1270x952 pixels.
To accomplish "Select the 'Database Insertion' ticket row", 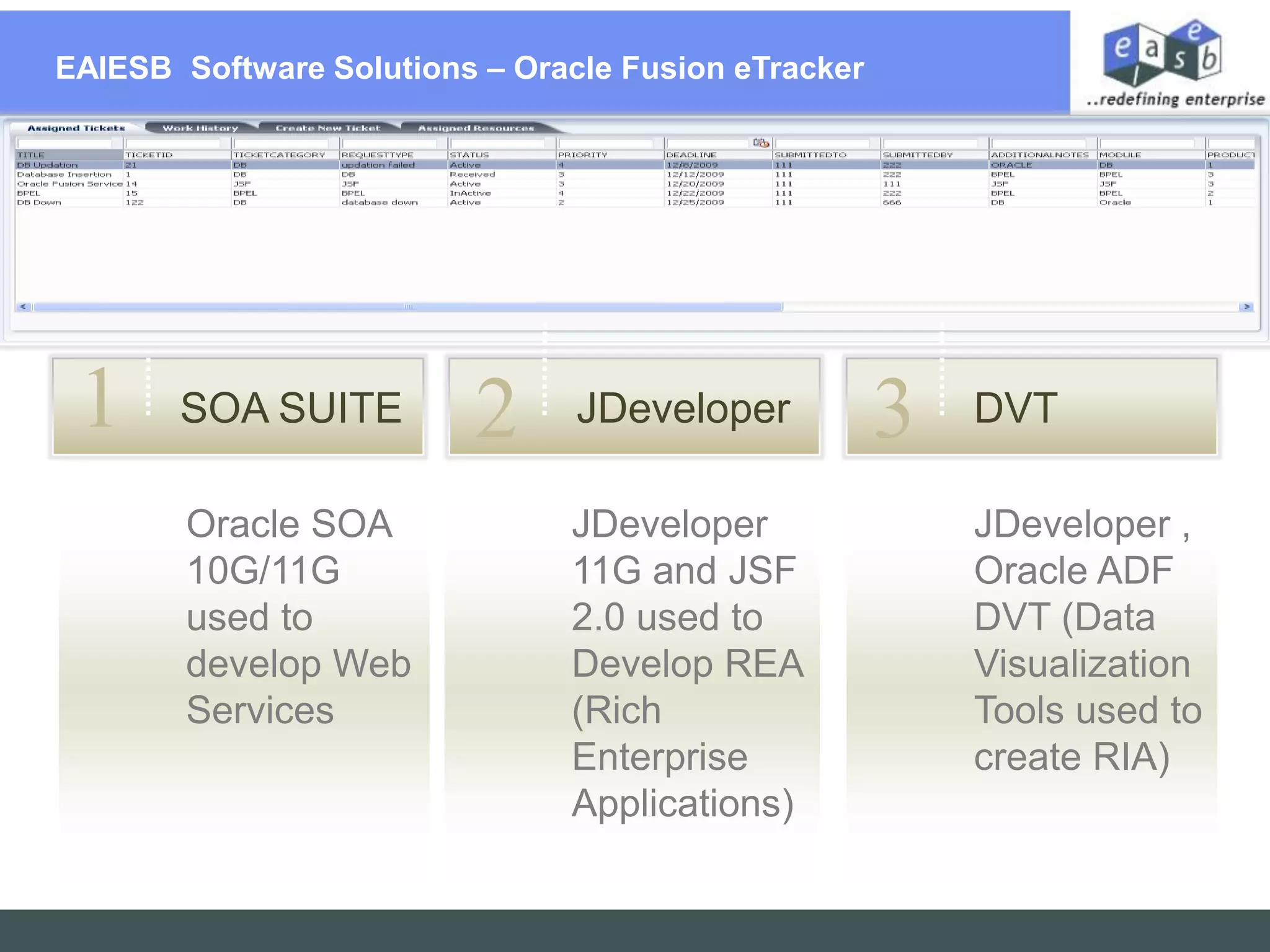I will point(635,175).
